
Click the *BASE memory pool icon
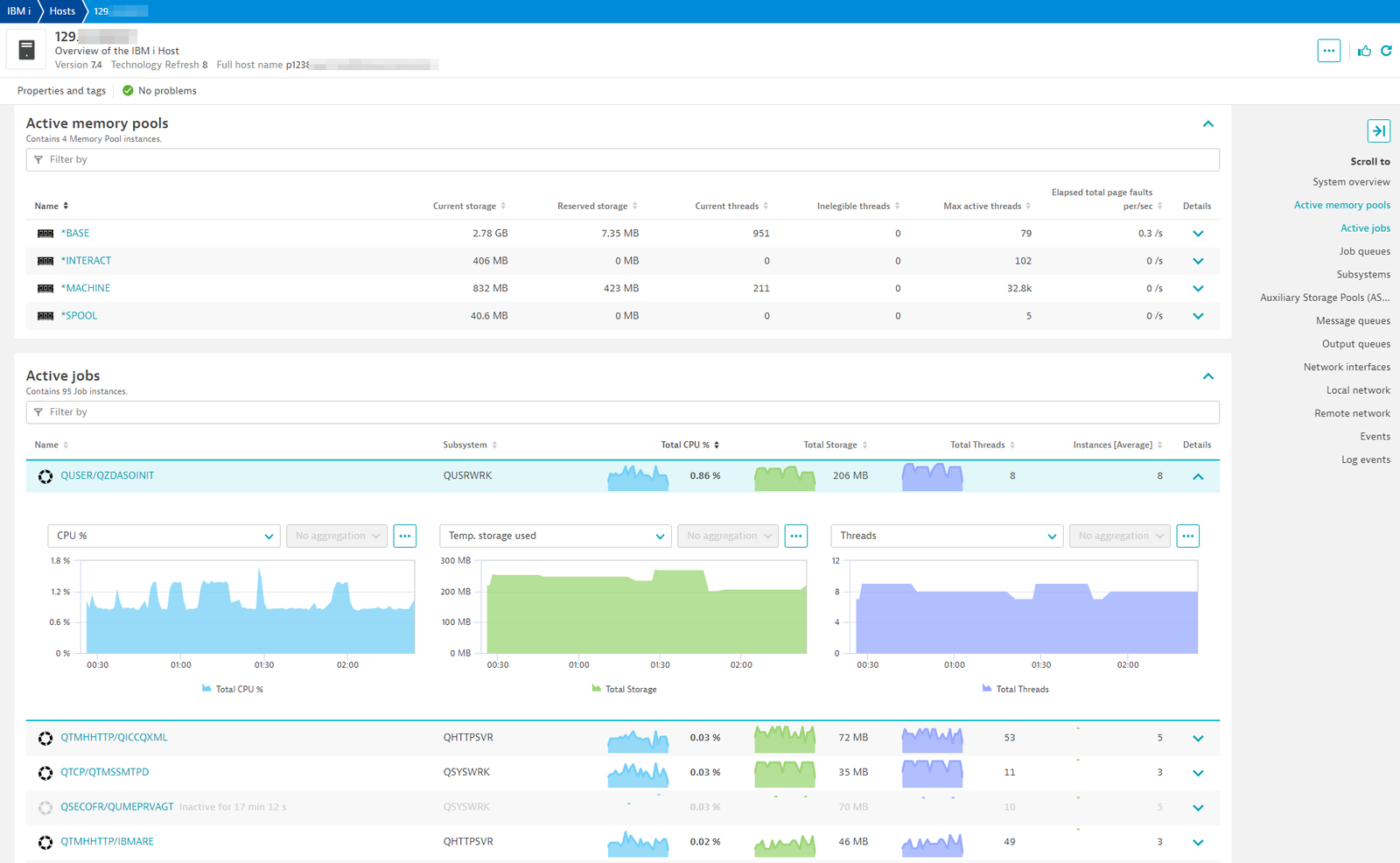(45, 234)
